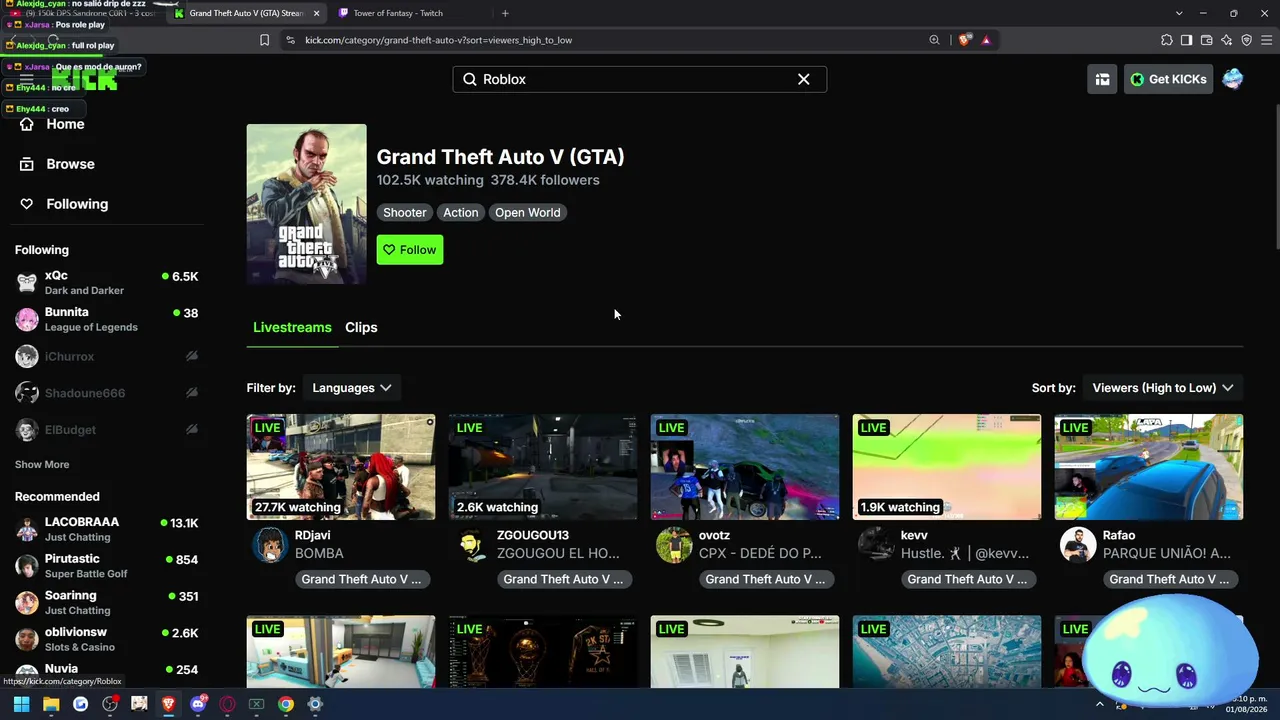Viewport: 1280px width, 720px height.
Task: Open recommended channel LACOBRAAA
Action: point(107,529)
